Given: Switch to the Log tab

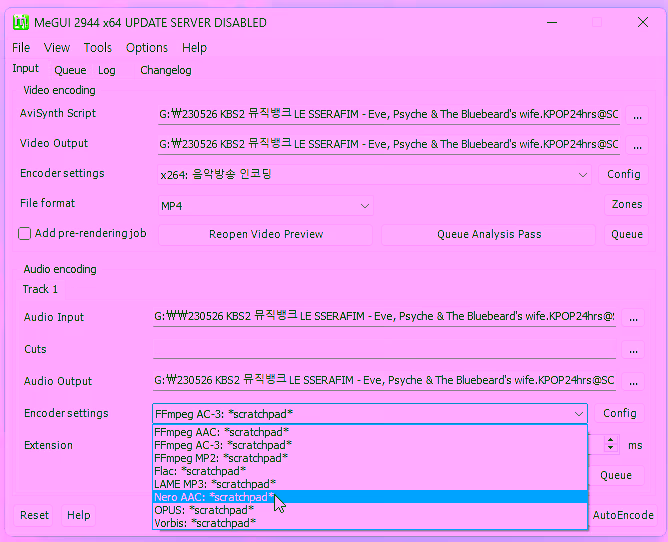Looking at the screenshot, I should tap(107, 70).
